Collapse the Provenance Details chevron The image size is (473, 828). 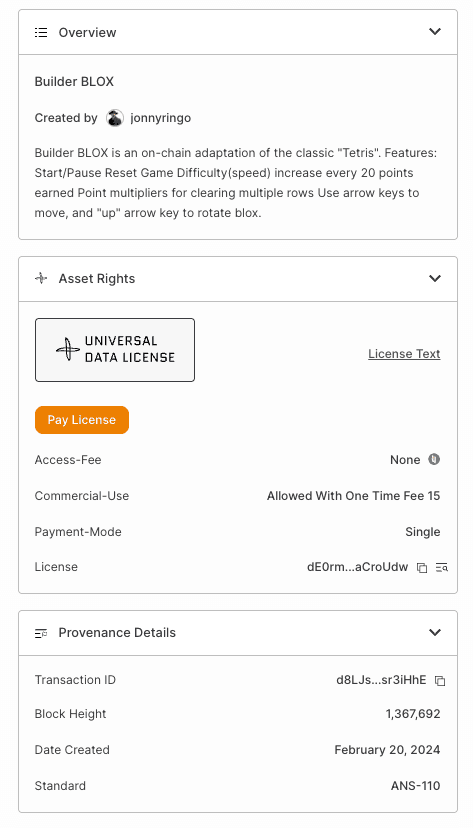[x=434, y=632]
